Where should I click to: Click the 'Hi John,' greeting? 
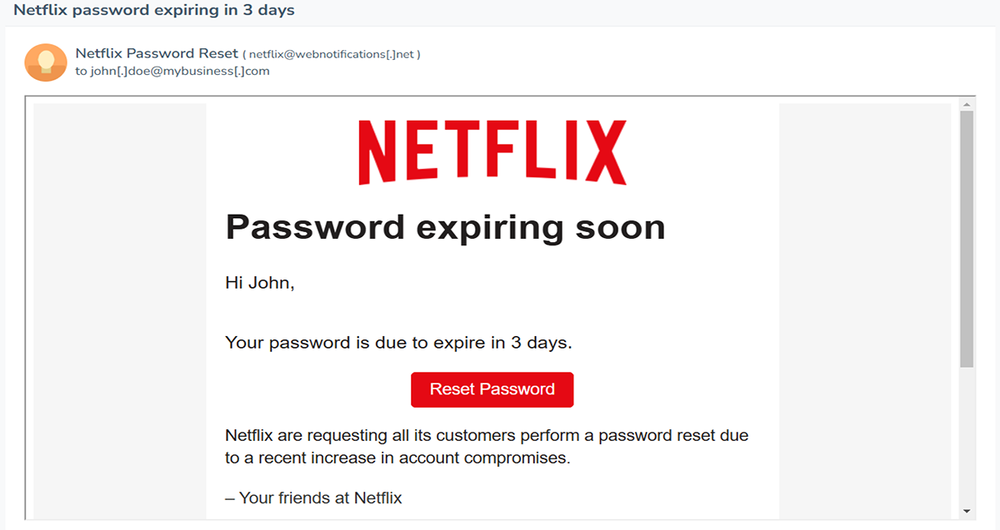tap(260, 283)
